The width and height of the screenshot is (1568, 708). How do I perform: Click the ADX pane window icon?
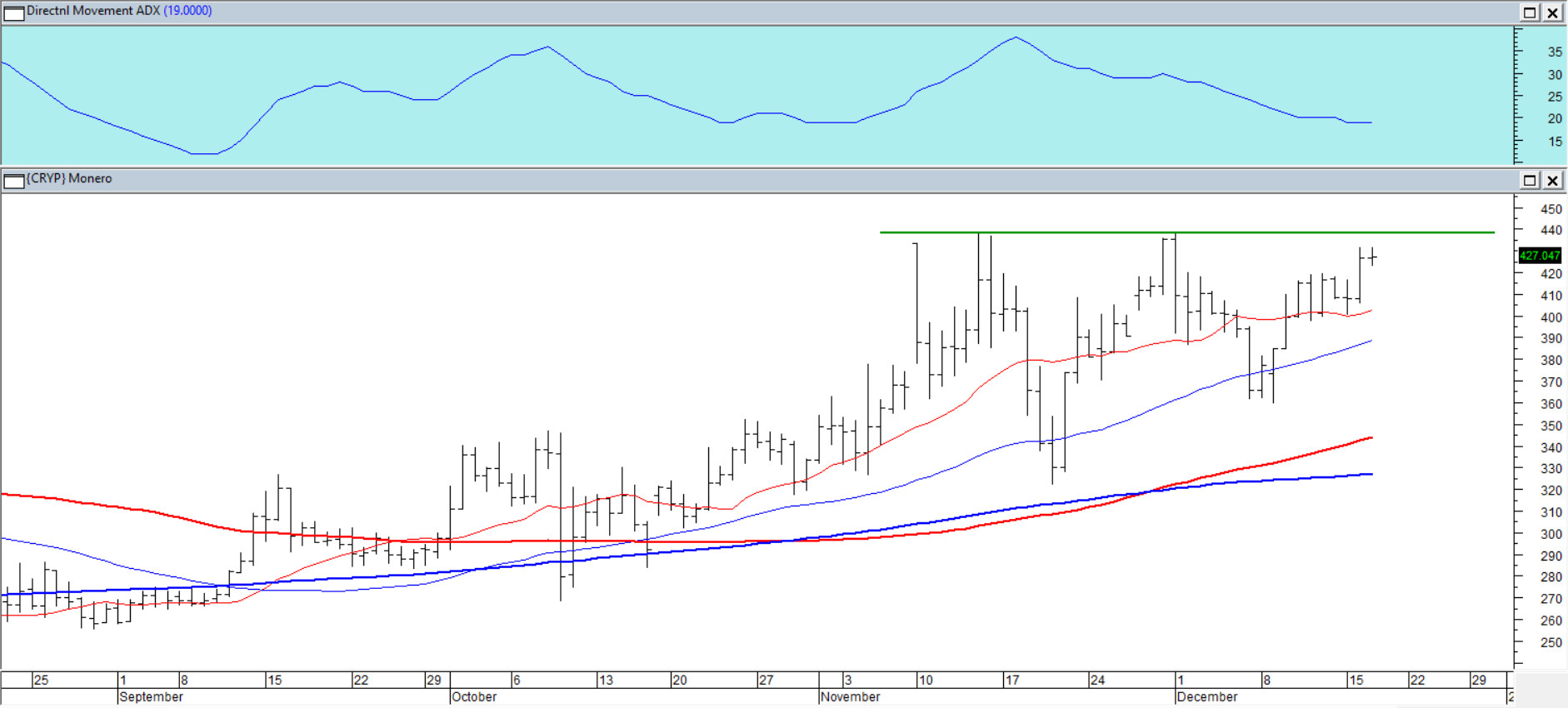[x=14, y=12]
